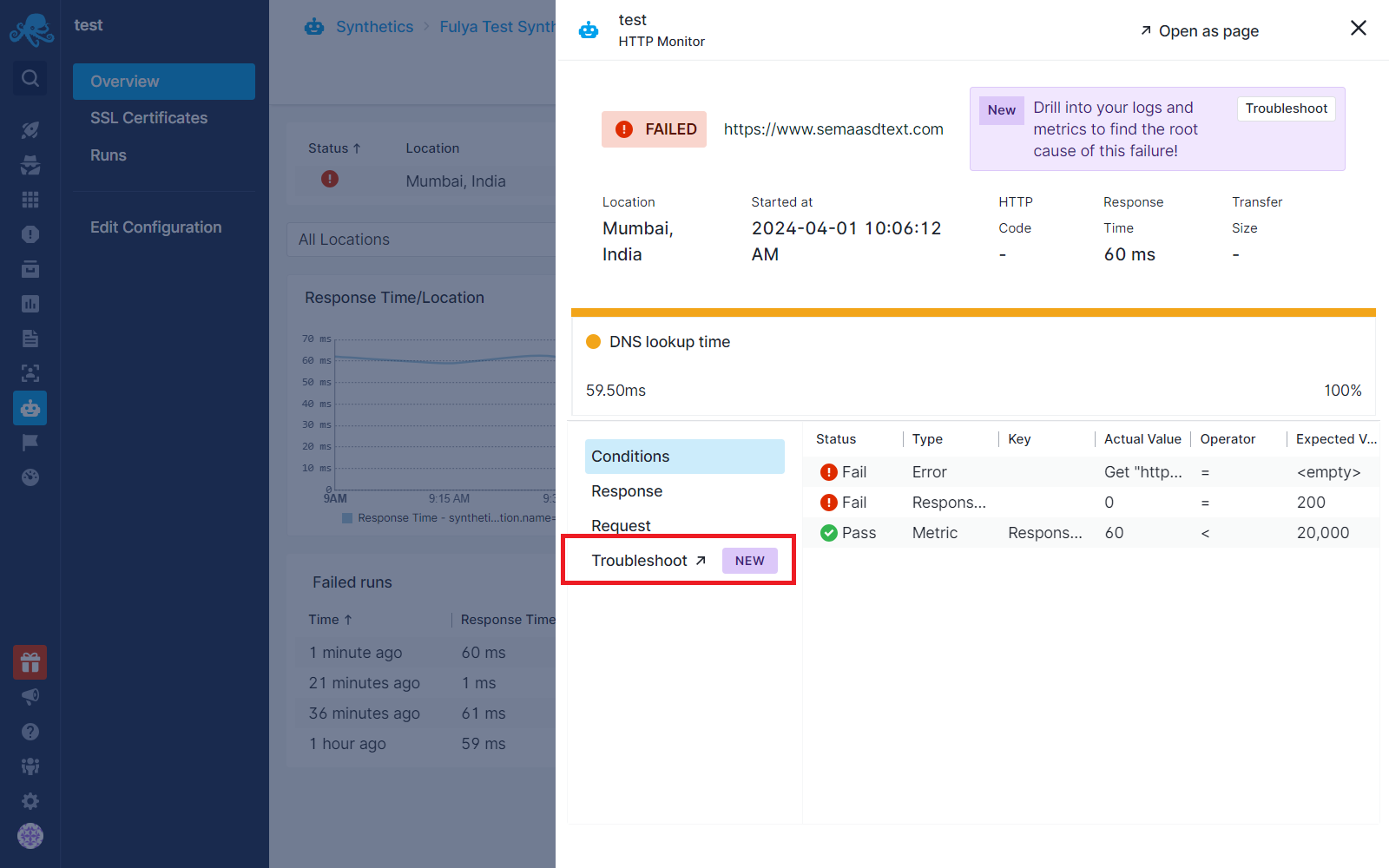Click the New badge in purple banner
The width and height of the screenshot is (1389, 868).
pos(1001,110)
